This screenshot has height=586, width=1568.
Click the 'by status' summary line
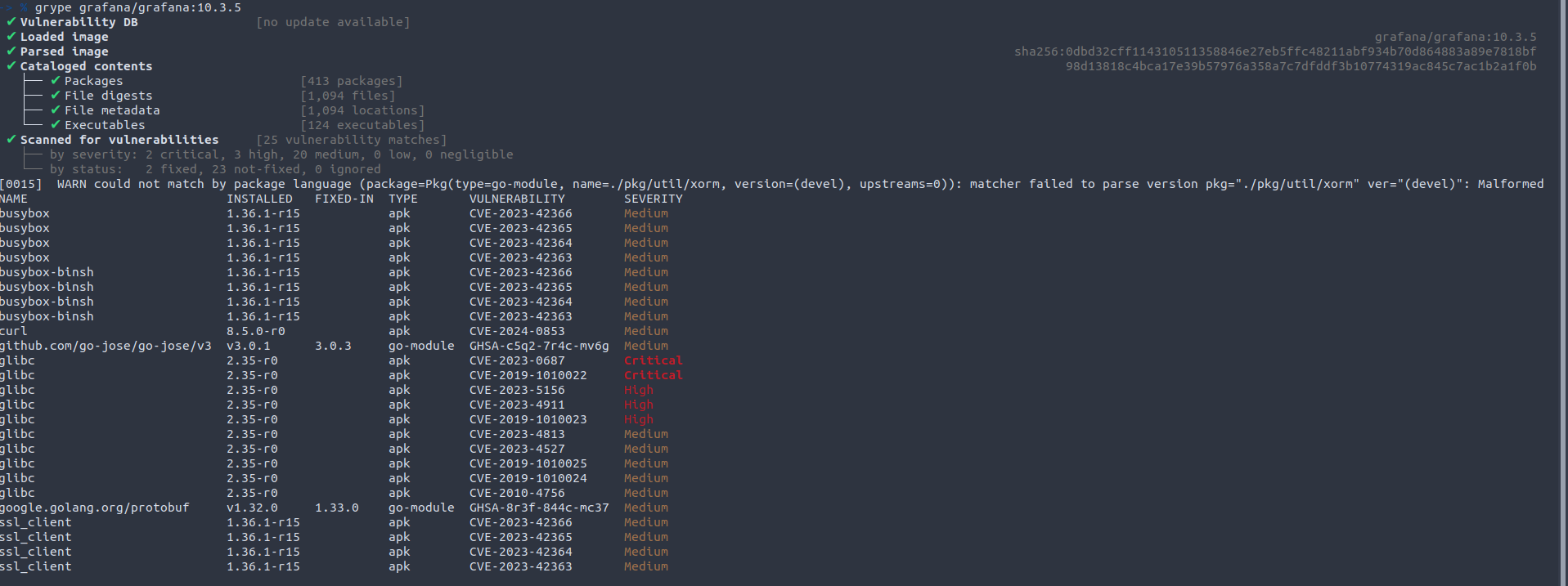215,169
